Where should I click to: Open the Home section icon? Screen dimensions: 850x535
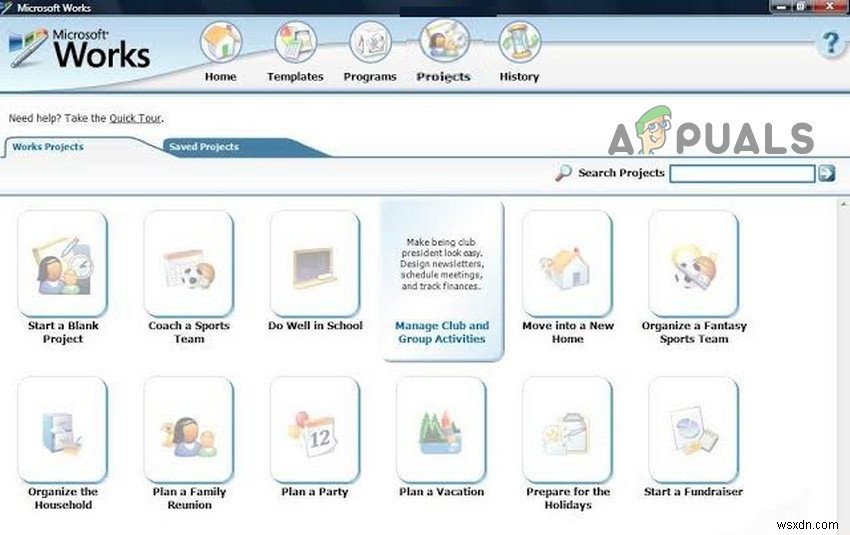coord(221,42)
